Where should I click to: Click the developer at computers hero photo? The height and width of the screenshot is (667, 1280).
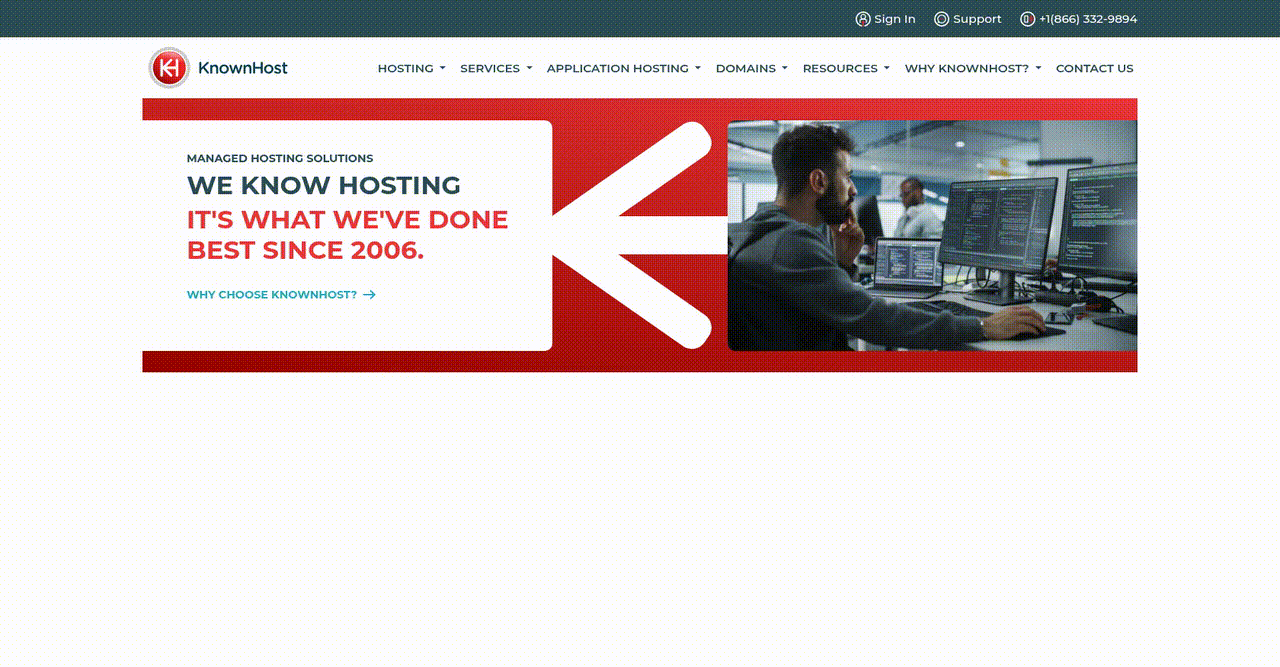click(x=932, y=236)
